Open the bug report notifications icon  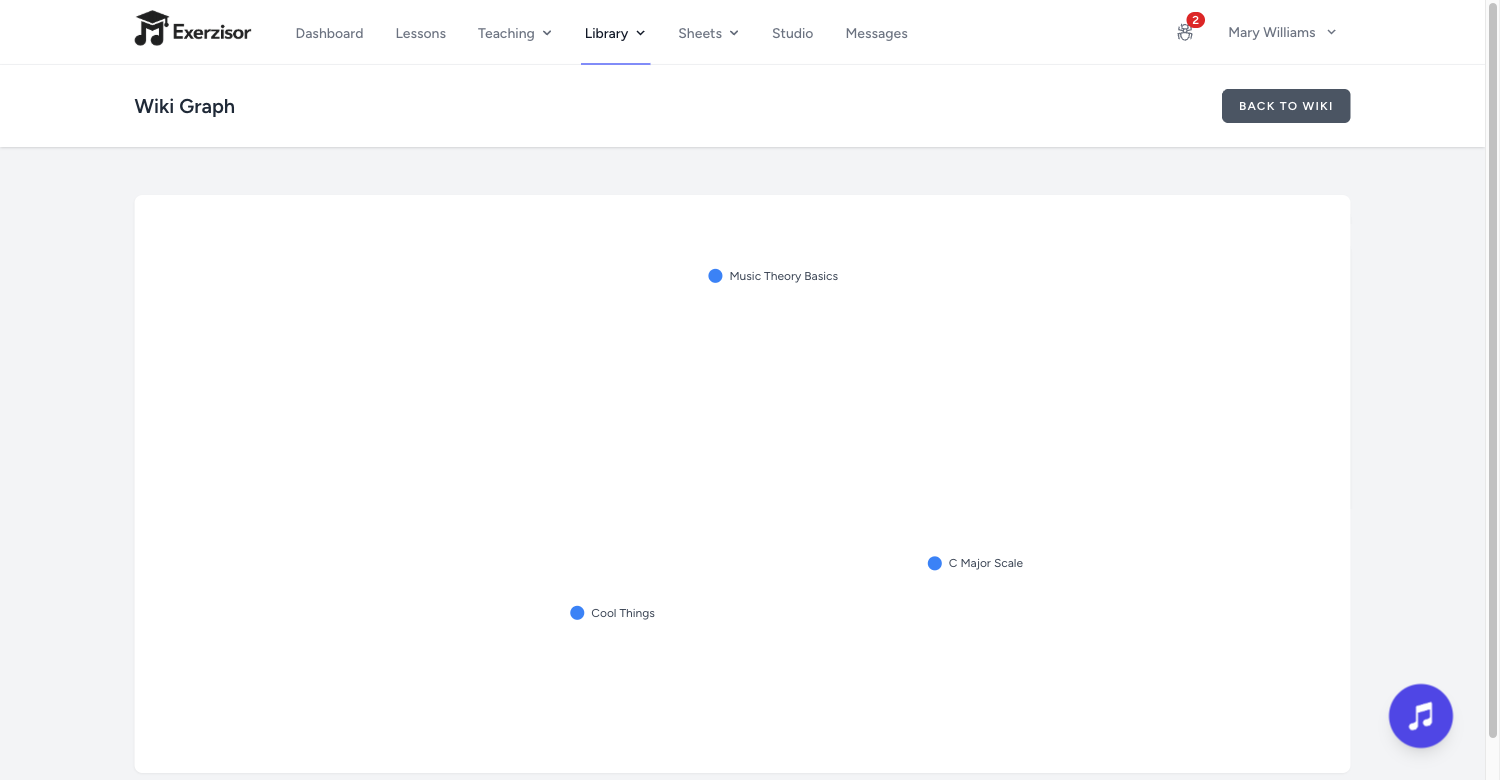click(x=1185, y=33)
